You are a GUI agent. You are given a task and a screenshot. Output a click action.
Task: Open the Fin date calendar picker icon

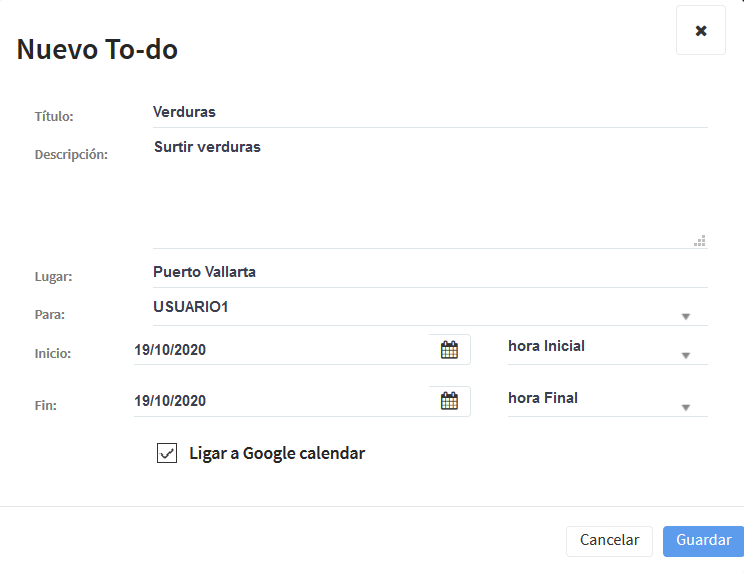(449, 401)
